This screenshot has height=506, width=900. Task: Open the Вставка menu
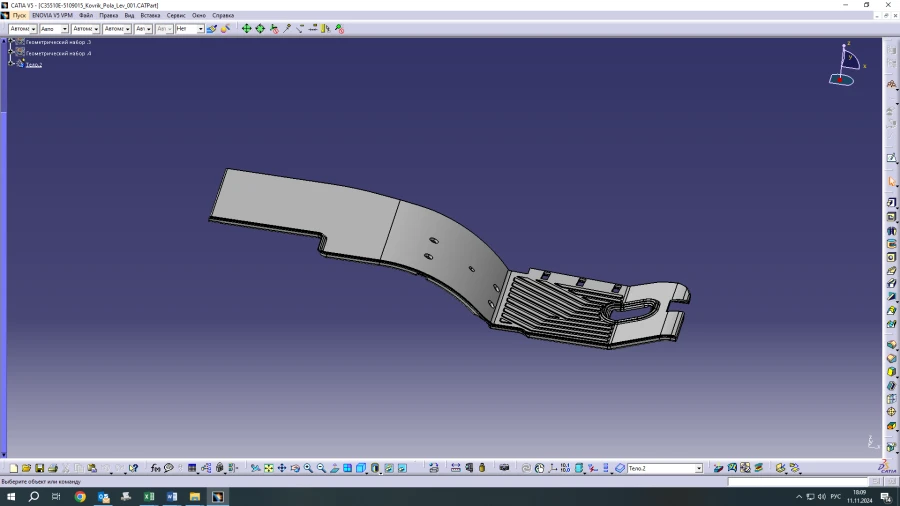click(x=150, y=16)
